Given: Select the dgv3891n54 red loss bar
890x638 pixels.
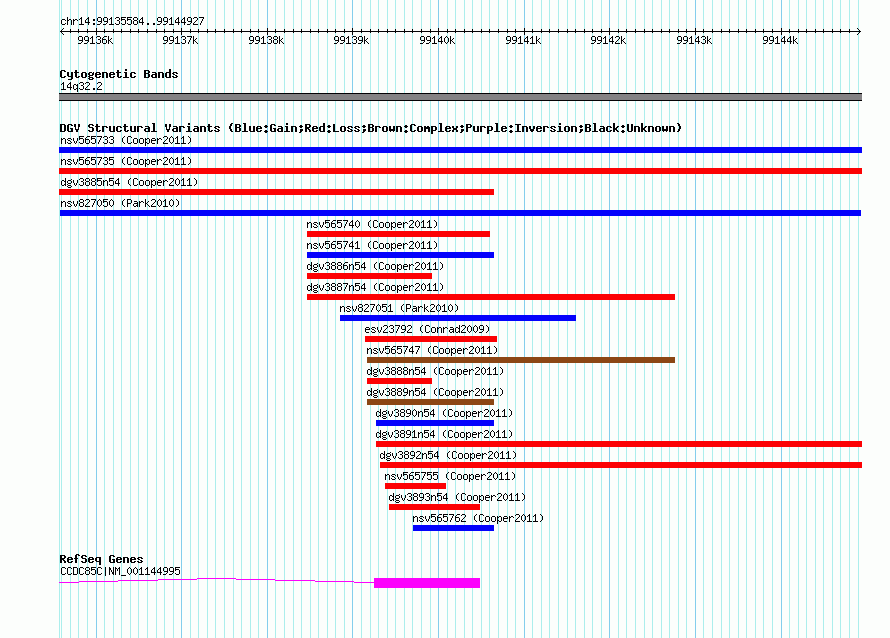Looking at the screenshot, I should 619,444.
